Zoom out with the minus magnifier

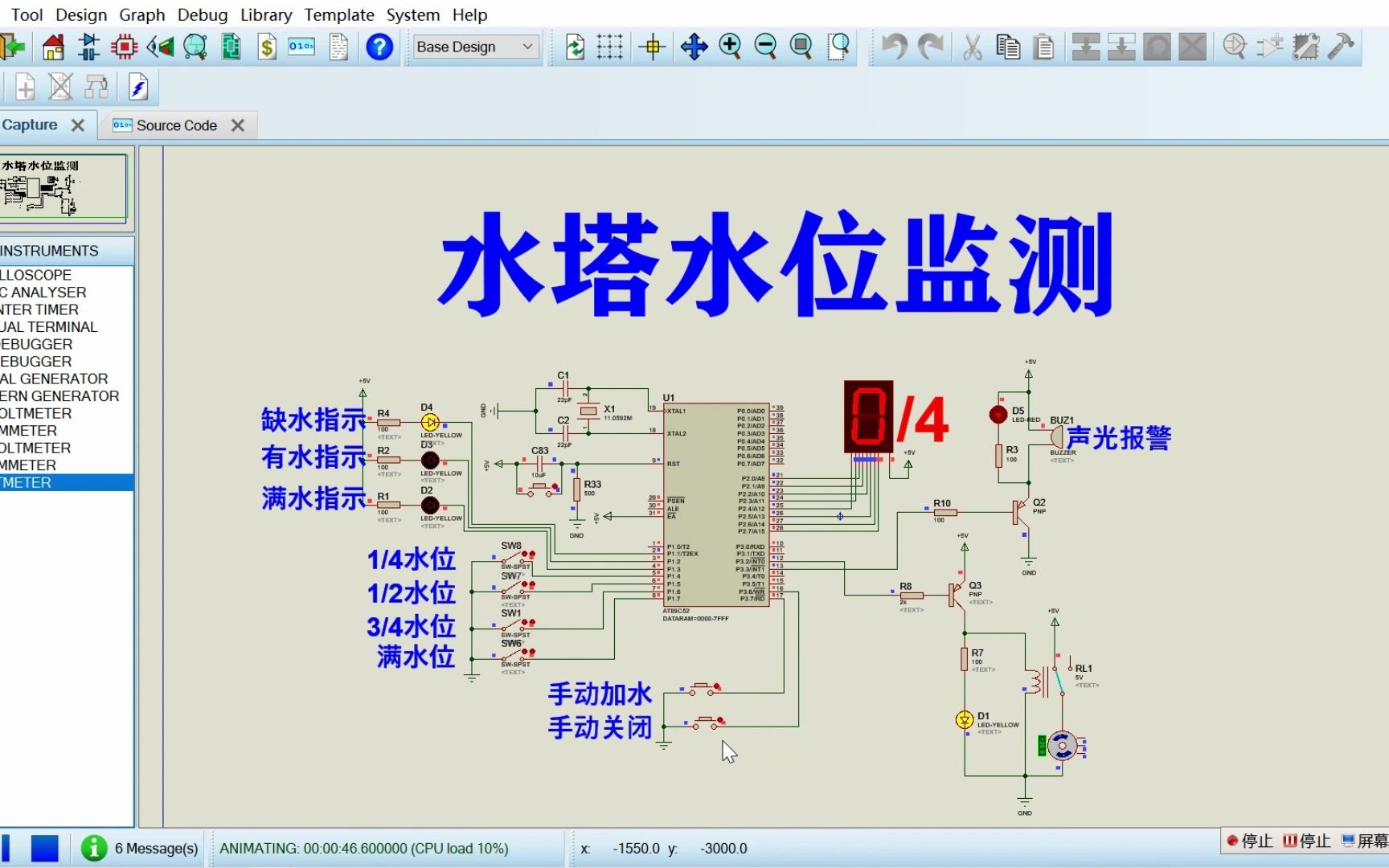click(x=765, y=47)
